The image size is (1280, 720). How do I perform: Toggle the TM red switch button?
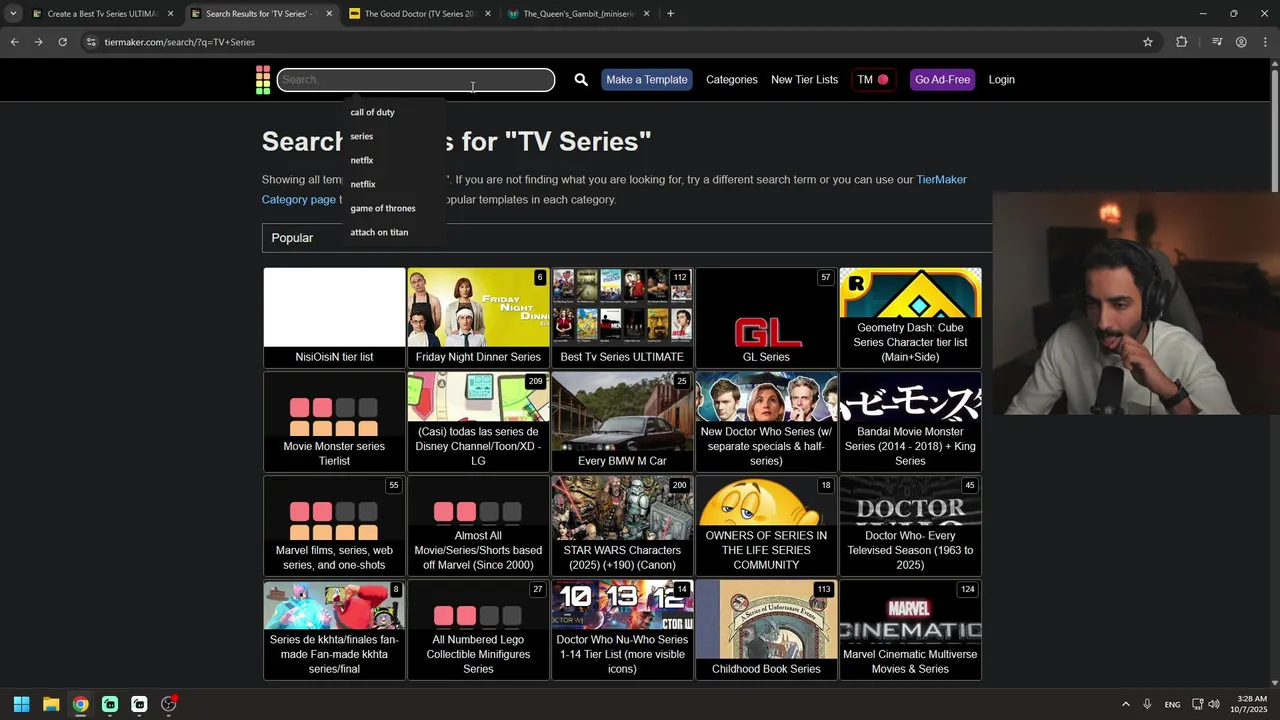(x=873, y=80)
